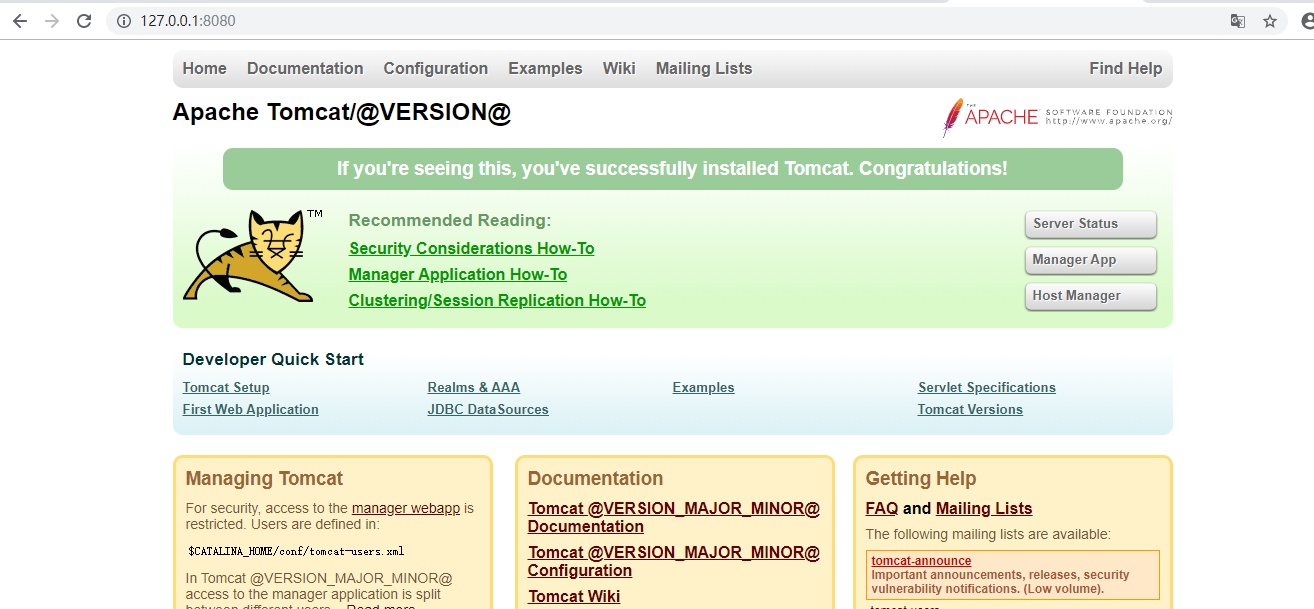Screen dimensions: 1314x609
Task: Click the translate page icon
Action: coord(1238,21)
